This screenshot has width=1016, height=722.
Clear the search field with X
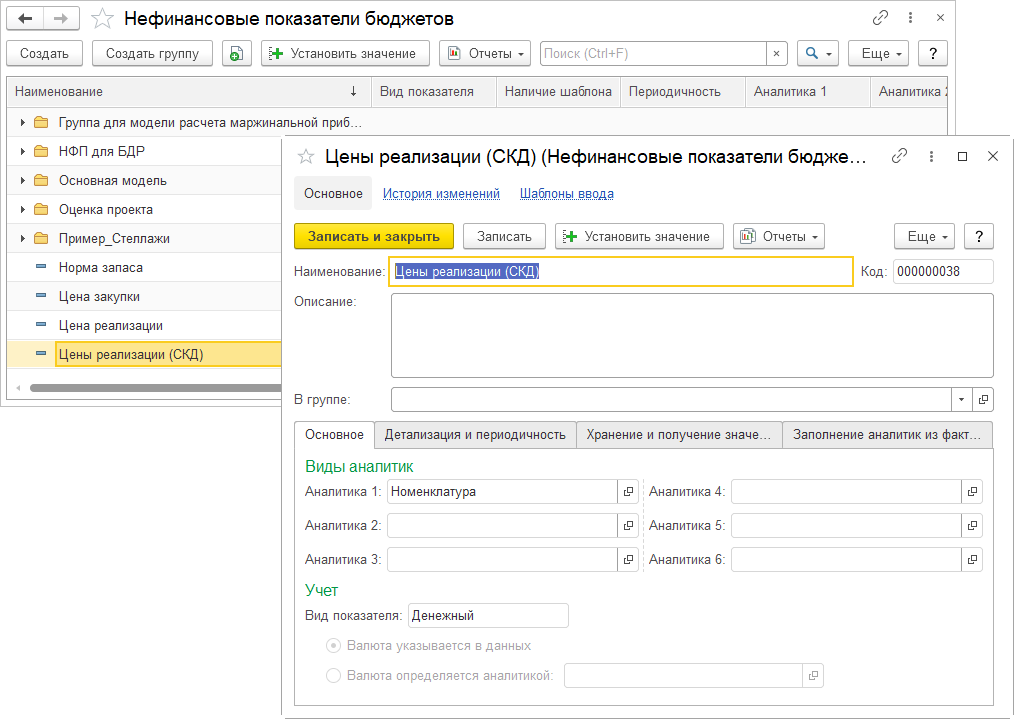tap(777, 54)
